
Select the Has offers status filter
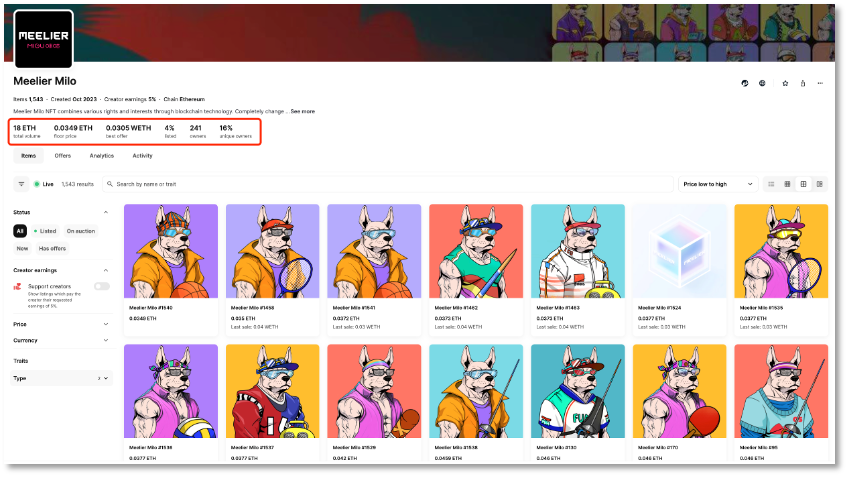click(52, 248)
